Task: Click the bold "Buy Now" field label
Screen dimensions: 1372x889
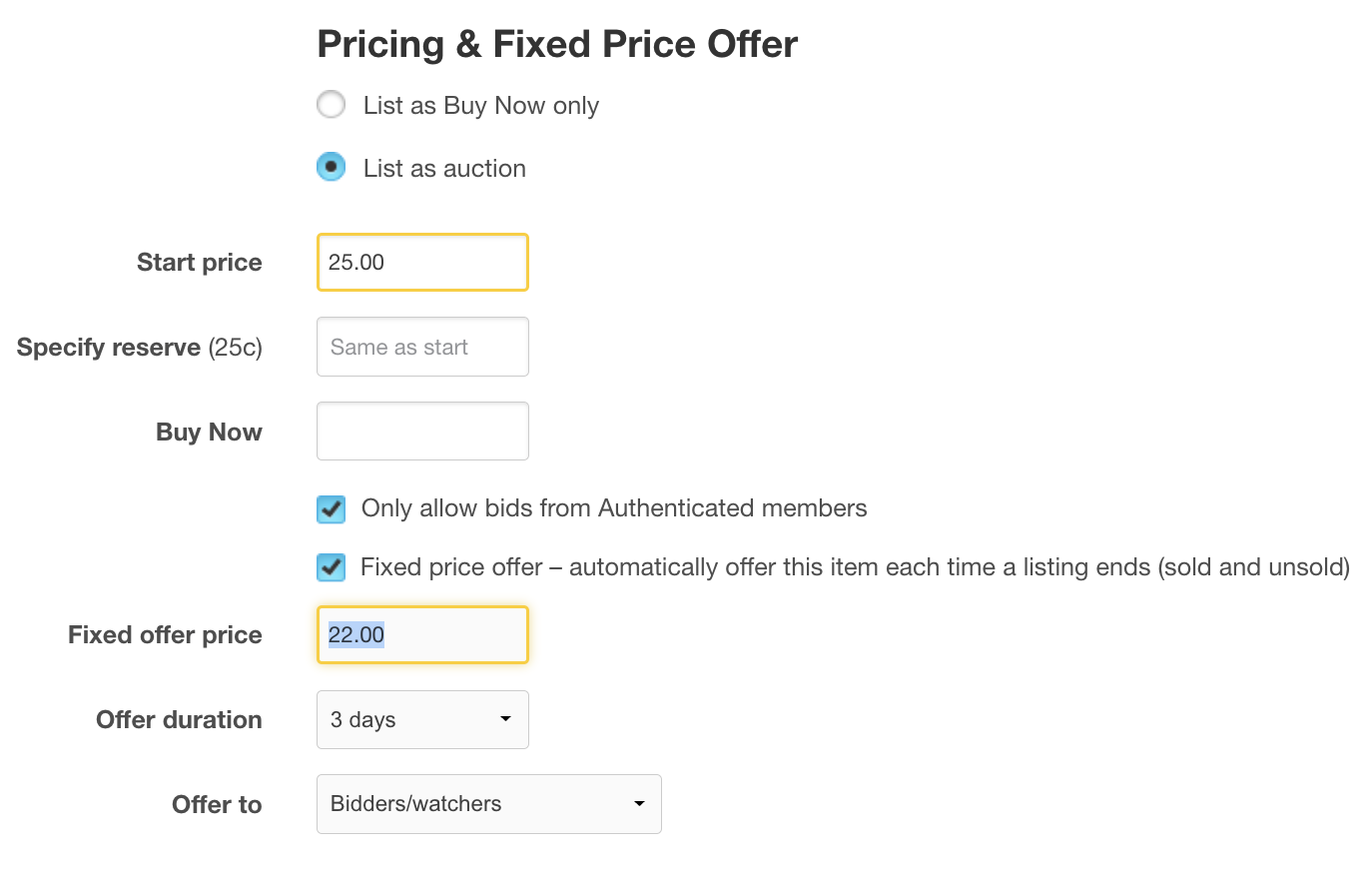Action: click(209, 433)
